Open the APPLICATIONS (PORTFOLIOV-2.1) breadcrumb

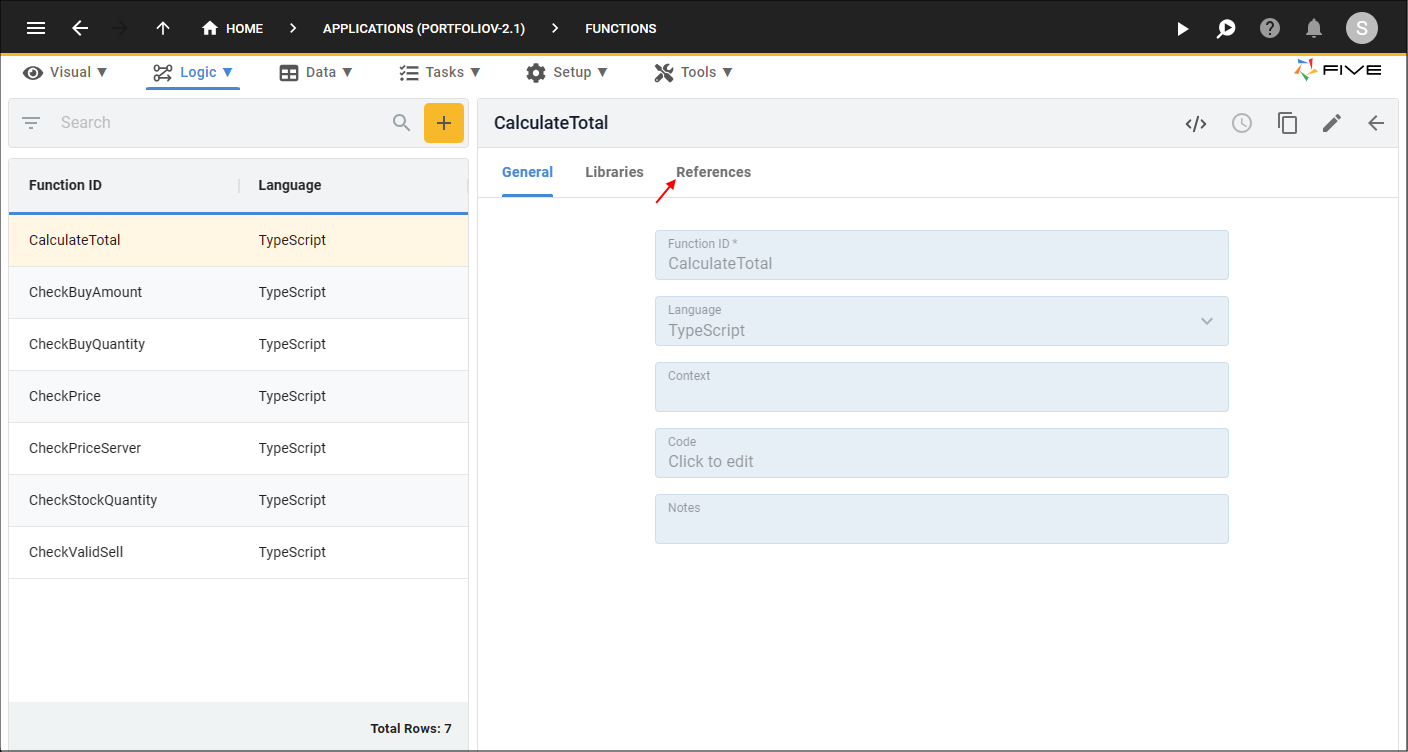click(x=424, y=28)
